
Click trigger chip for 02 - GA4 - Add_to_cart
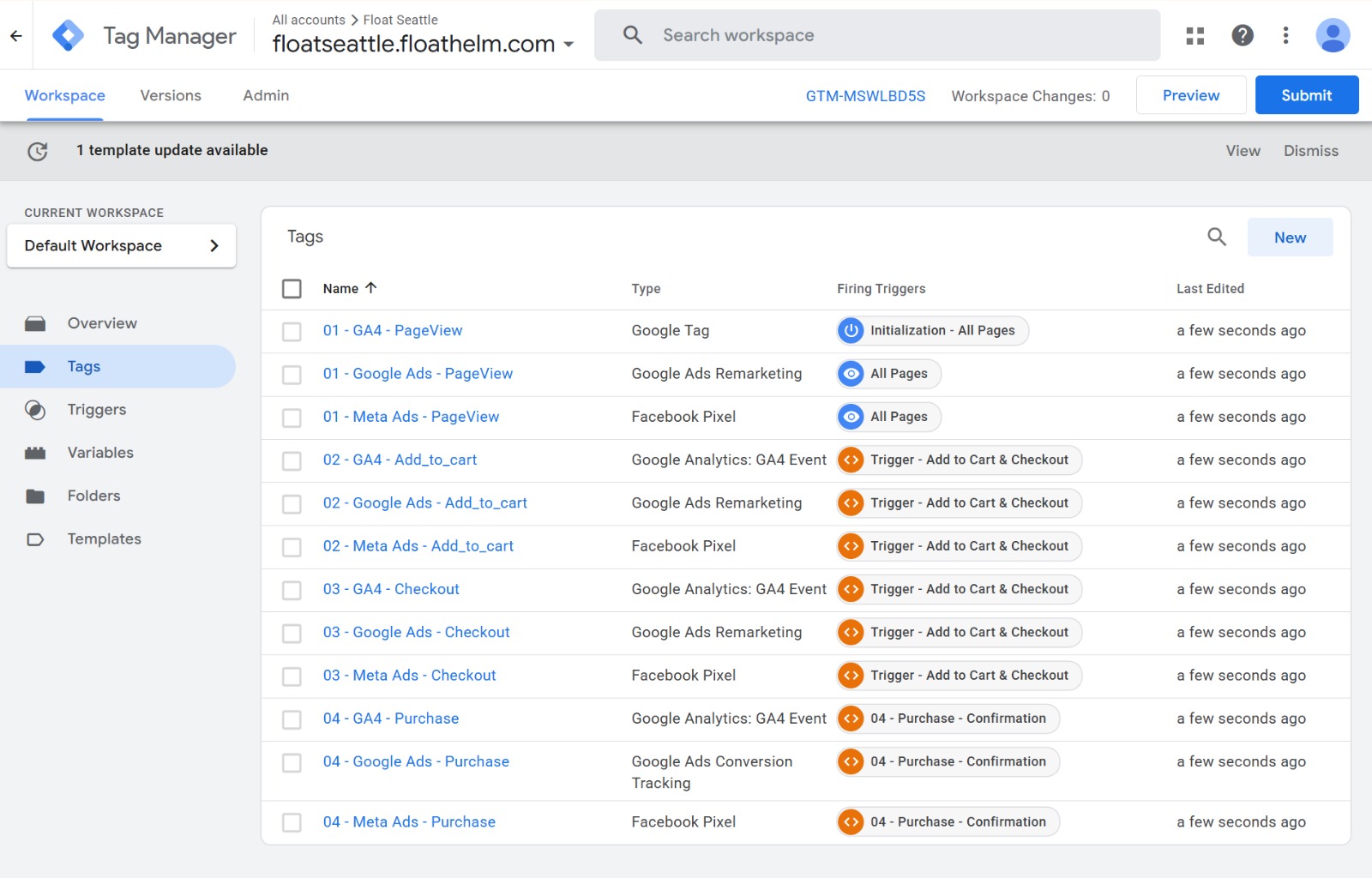(x=960, y=460)
